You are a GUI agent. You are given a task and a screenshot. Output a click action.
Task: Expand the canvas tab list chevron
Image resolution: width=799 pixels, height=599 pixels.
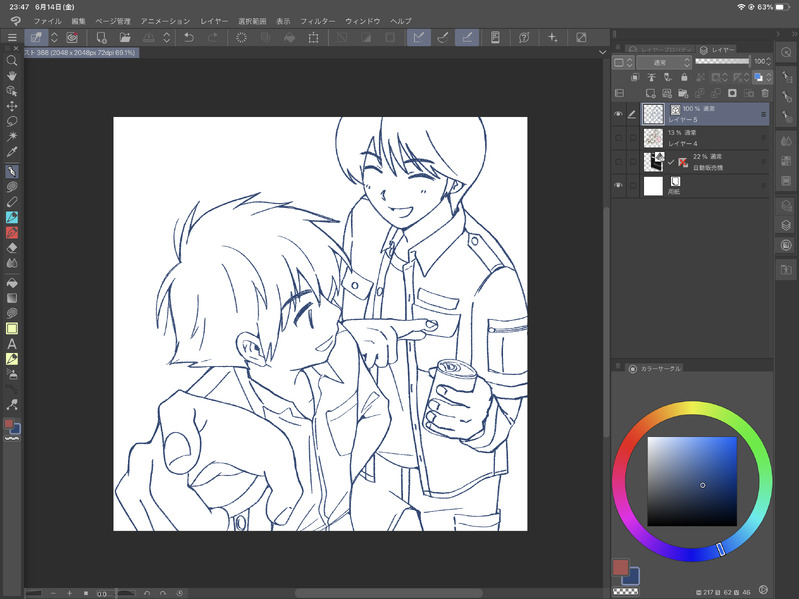coord(602,52)
